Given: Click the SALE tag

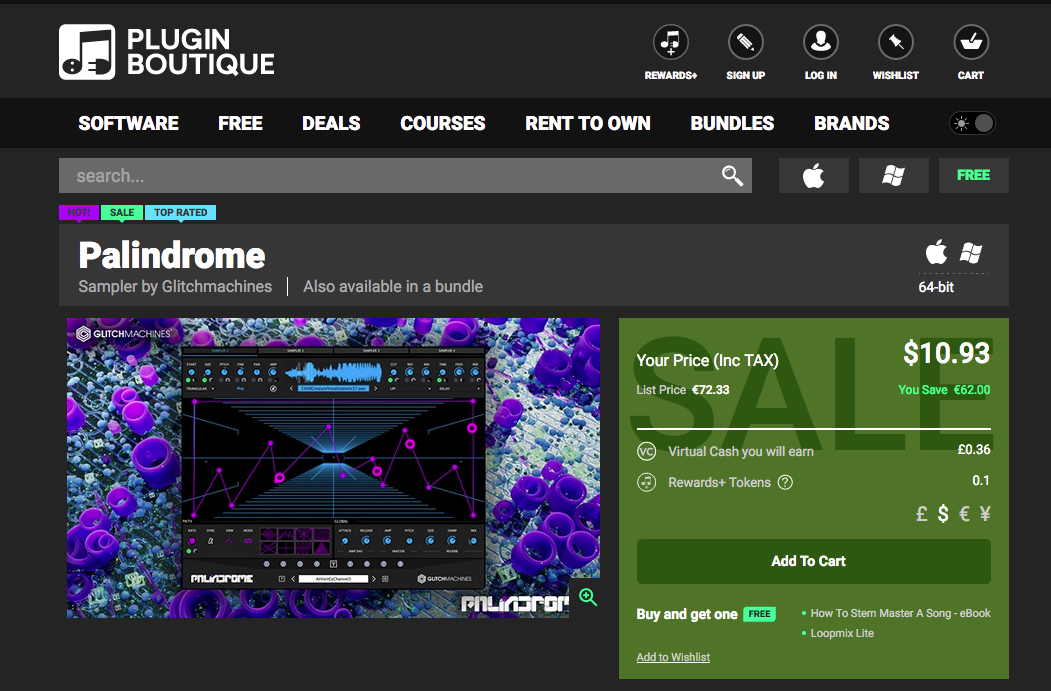Looking at the screenshot, I should pos(122,212).
